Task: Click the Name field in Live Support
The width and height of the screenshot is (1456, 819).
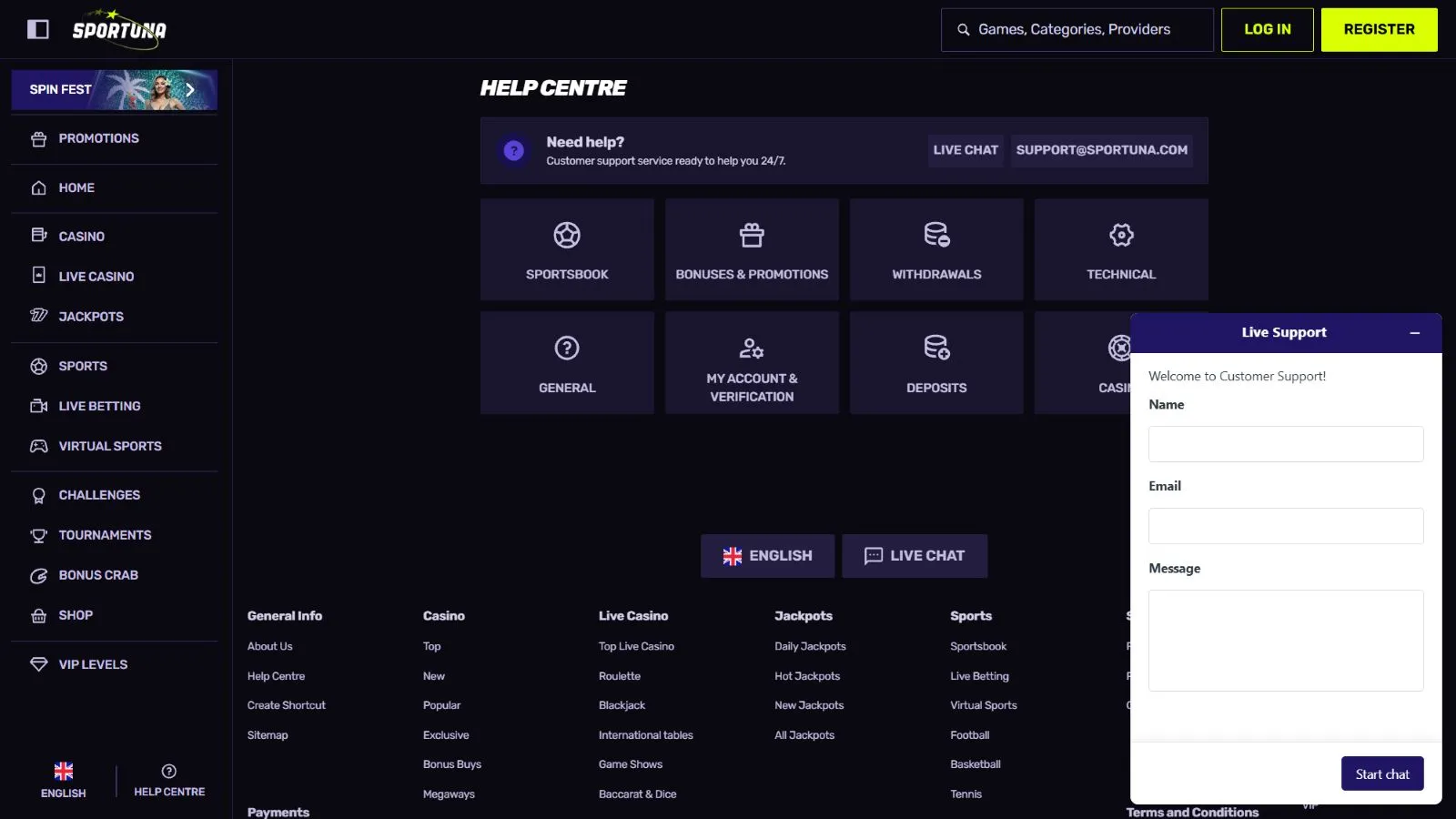Action: [x=1285, y=444]
